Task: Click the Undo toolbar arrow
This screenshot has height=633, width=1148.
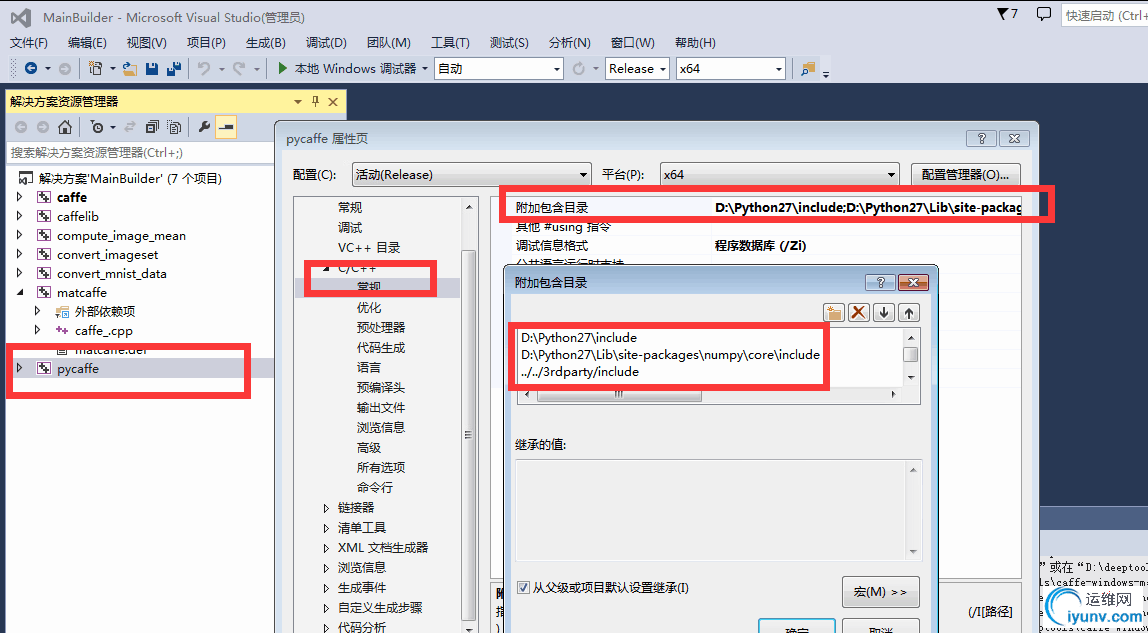Action: pos(204,69)
